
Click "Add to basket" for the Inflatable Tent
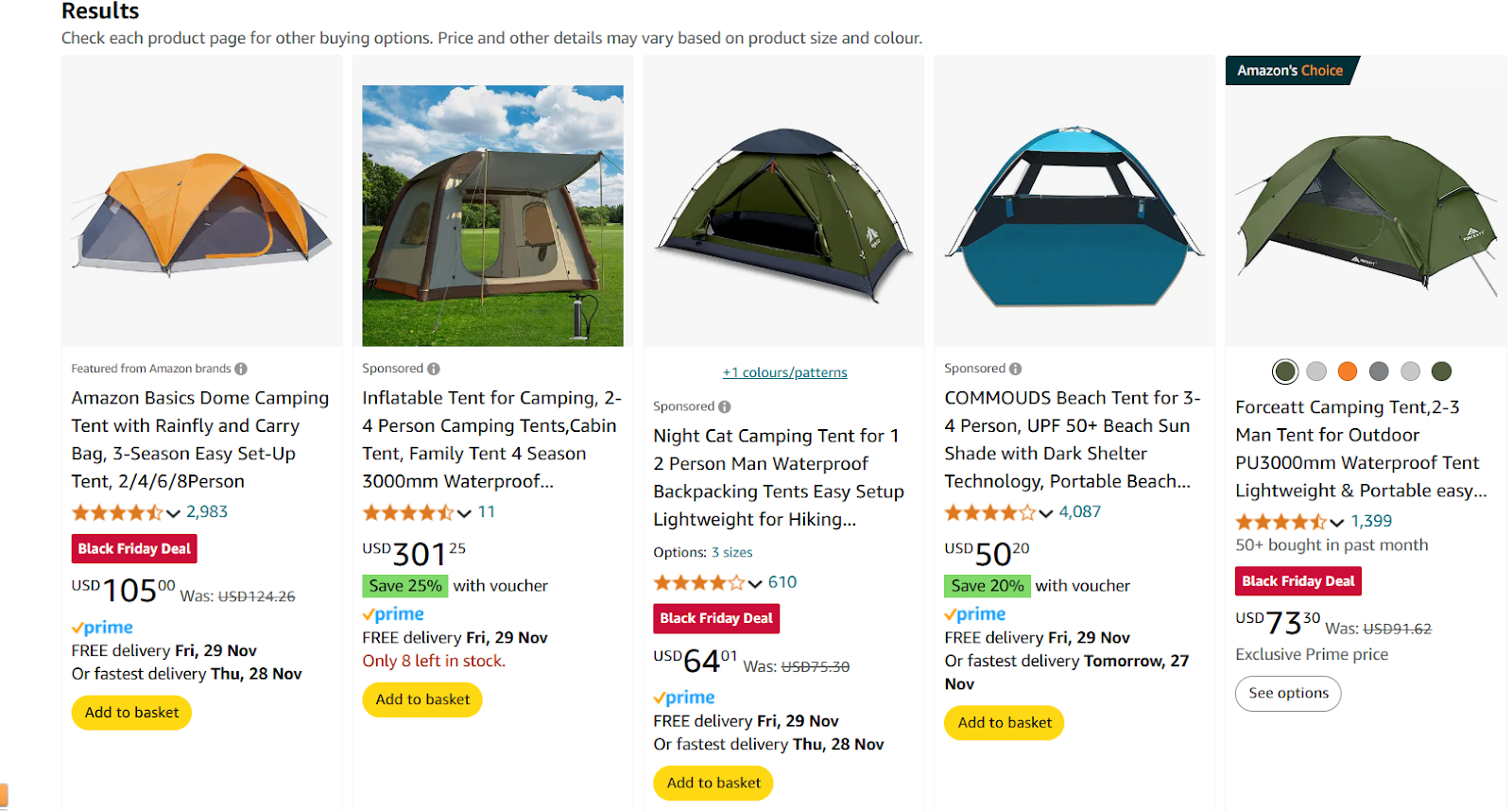tap(421, 699)
